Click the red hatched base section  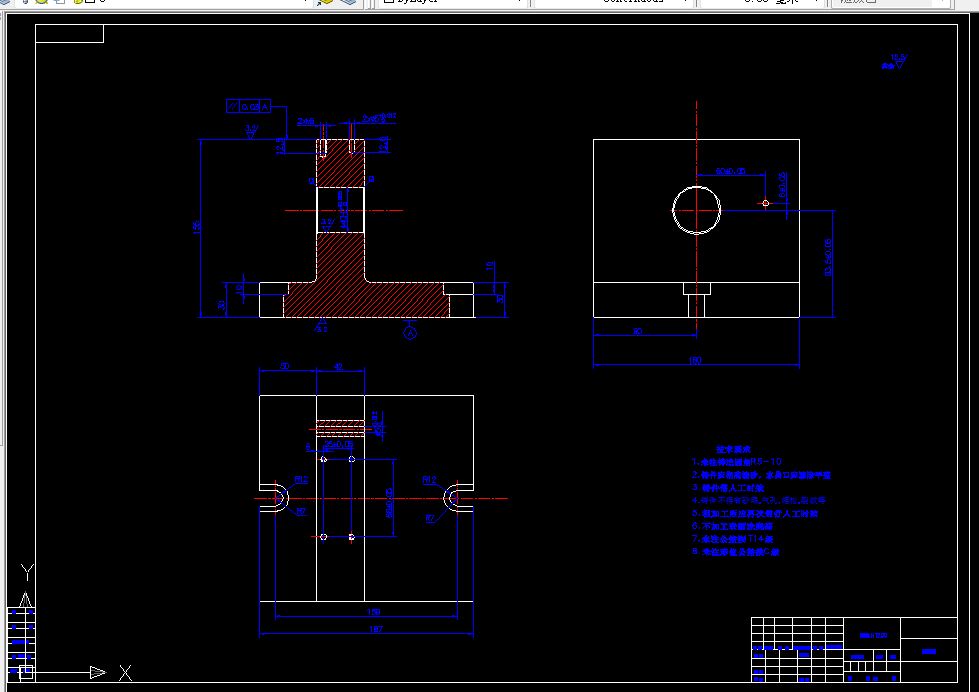click(x=366, y=300)
